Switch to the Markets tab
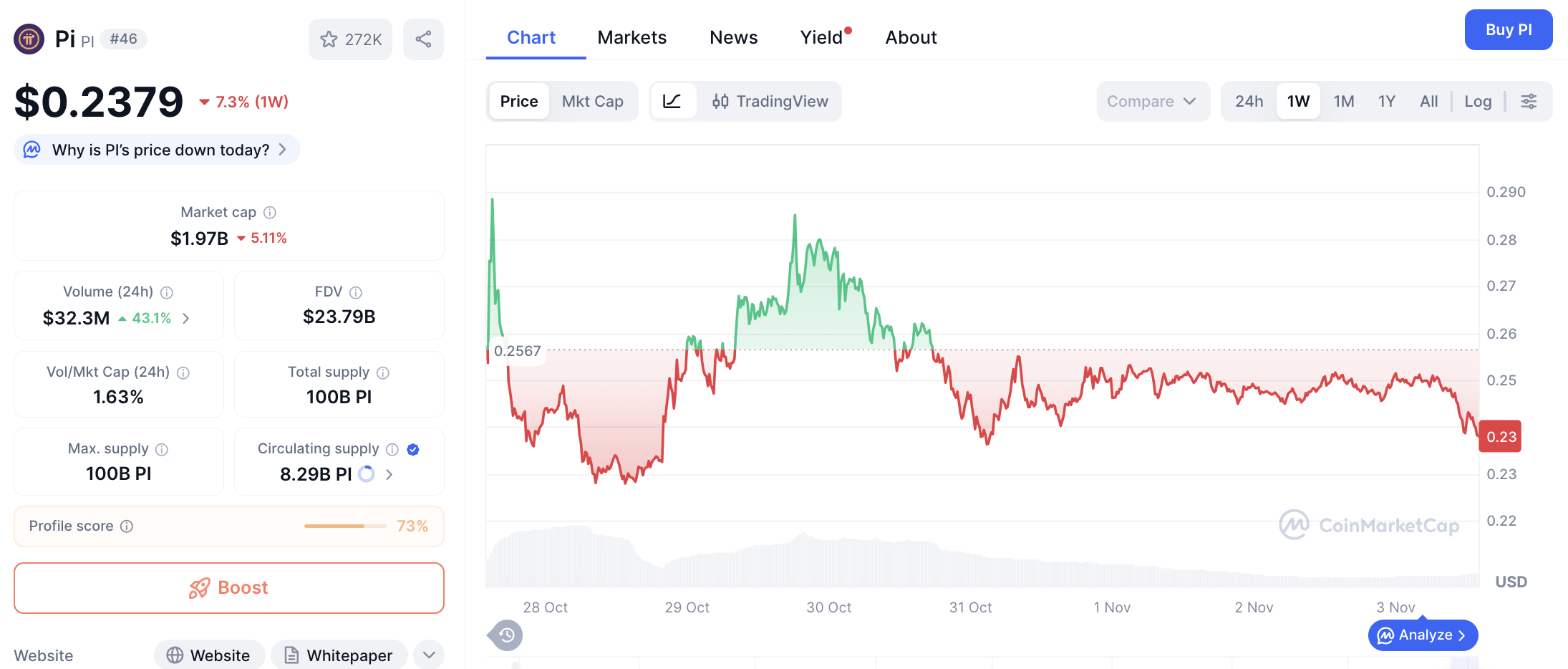1568x669 pixels. click(x=632, y=37)
